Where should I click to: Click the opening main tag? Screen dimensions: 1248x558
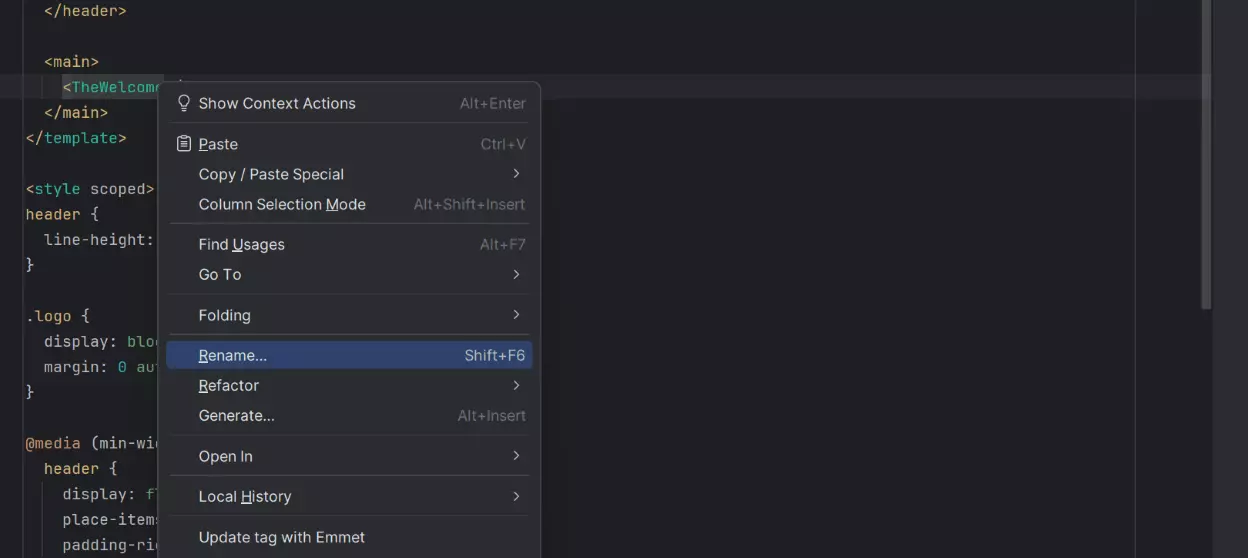point(71,62)
